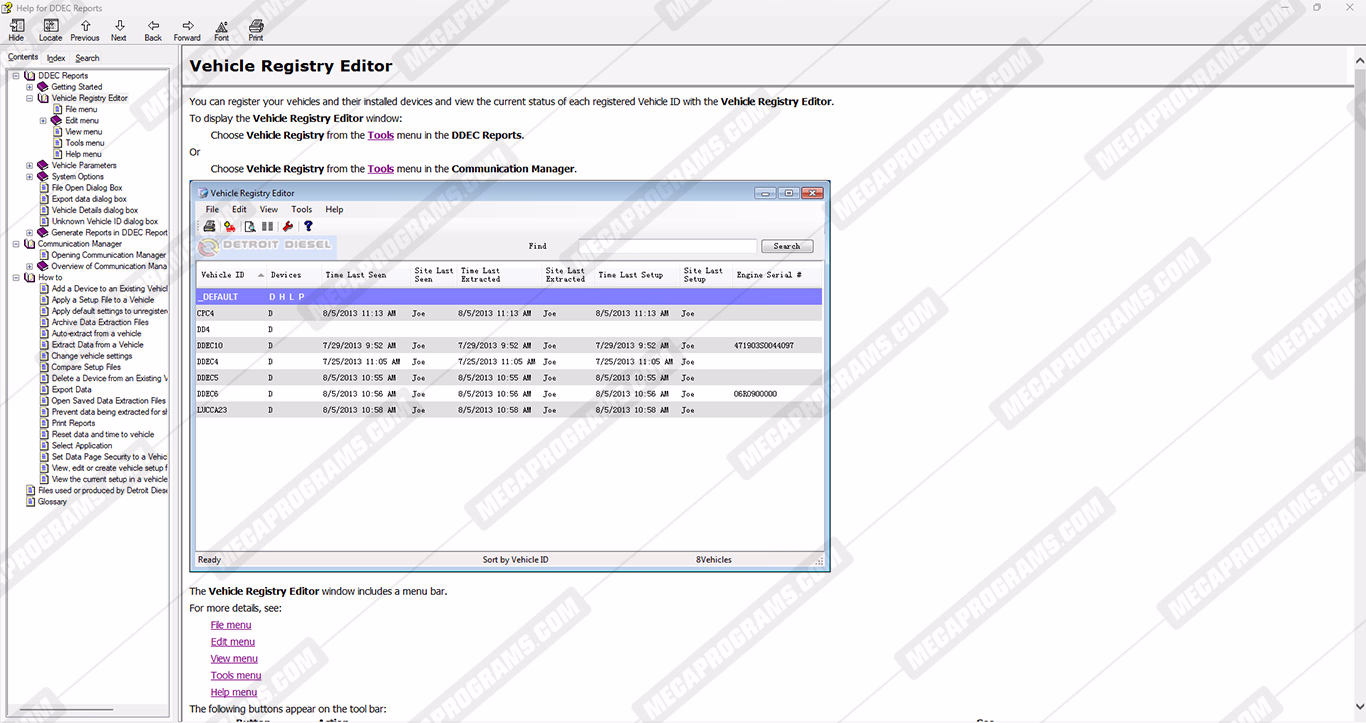Open the Tools link for DDEC Reports
This screenshot has height=723, width=1366.
coord(380,135)
